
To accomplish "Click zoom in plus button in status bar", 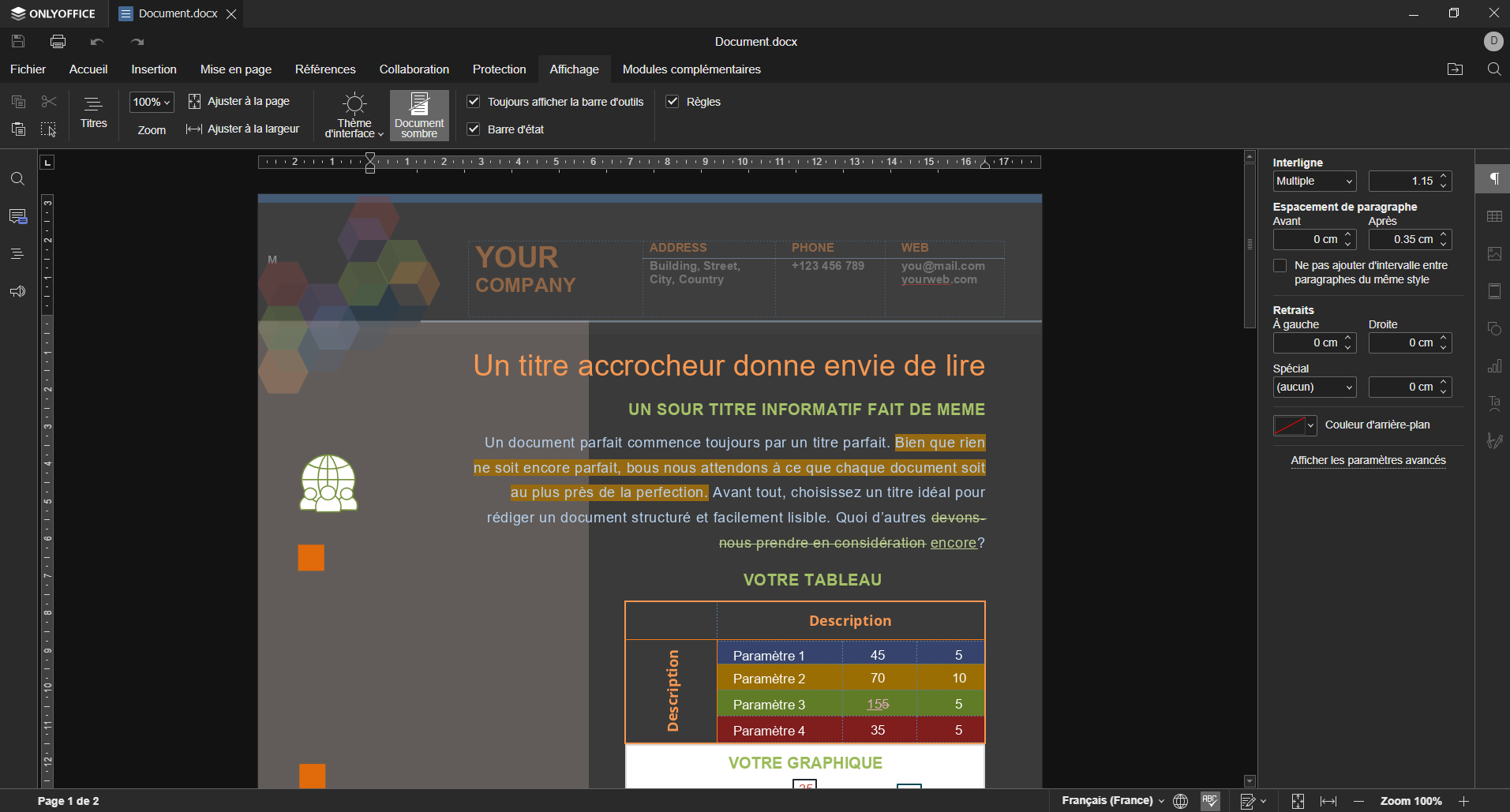I will [x=1463, y=801].
